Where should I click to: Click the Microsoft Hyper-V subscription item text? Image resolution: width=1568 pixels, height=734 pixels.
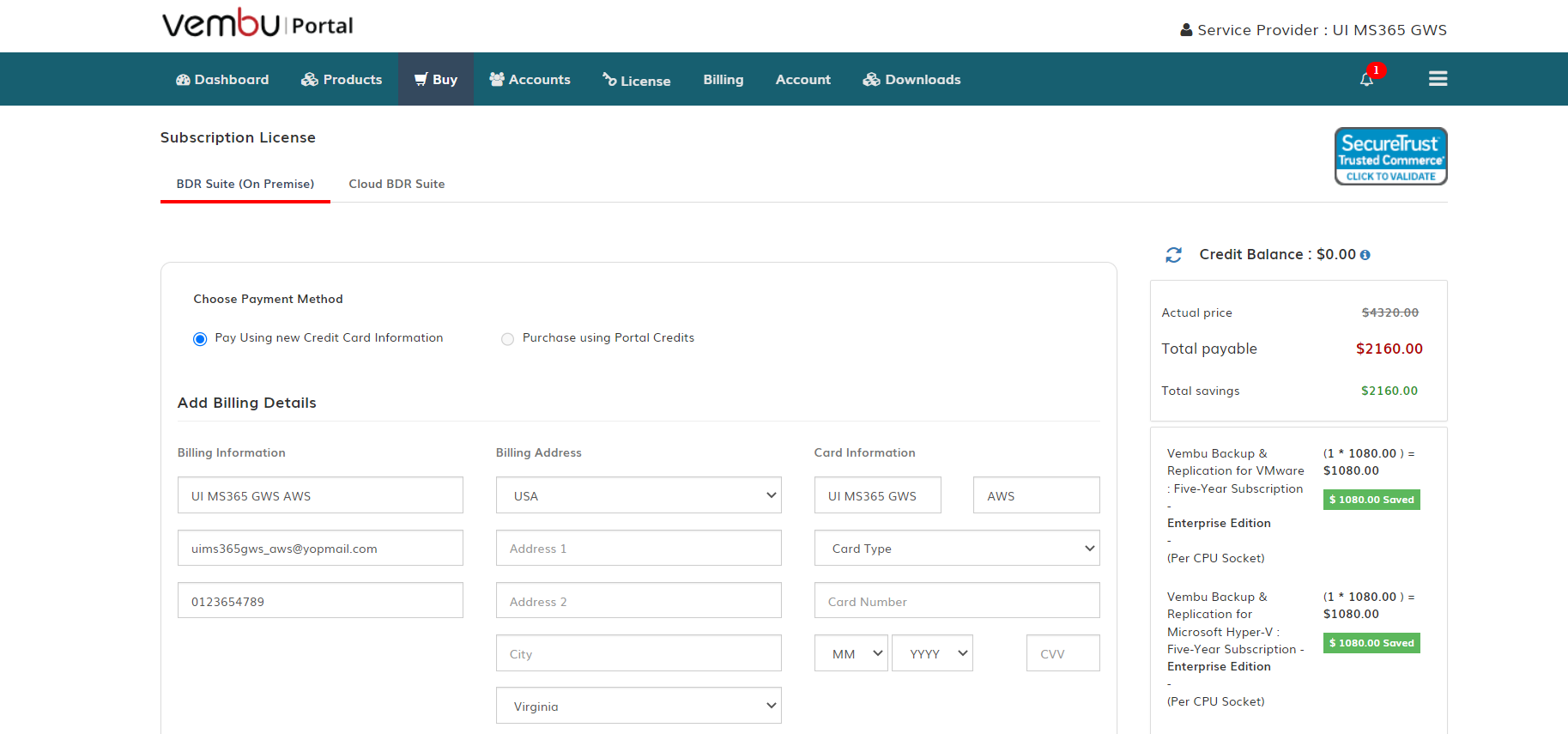tap(1235, 649)
